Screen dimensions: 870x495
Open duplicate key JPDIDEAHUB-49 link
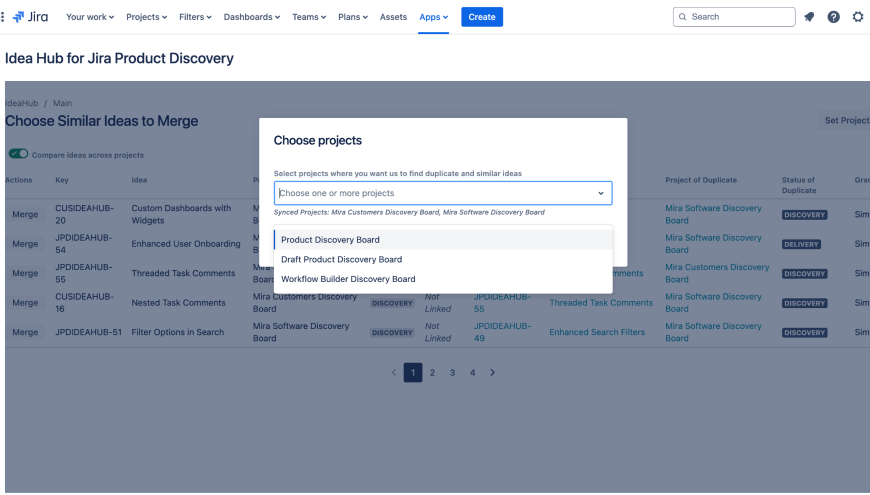(x=502, y=332)
